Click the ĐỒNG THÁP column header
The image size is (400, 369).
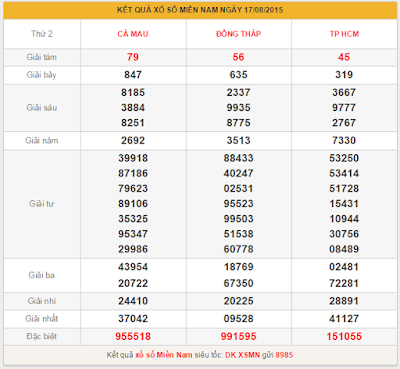[x=238, y=34]
